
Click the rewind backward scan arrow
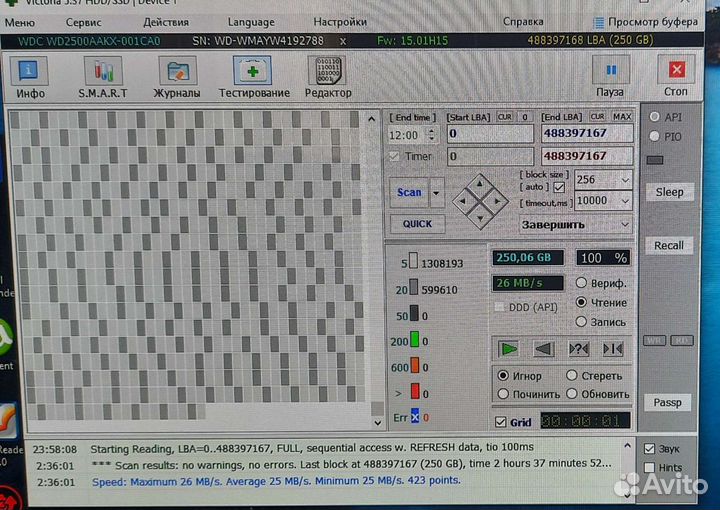pyautogui.click(x=543, y=348)
